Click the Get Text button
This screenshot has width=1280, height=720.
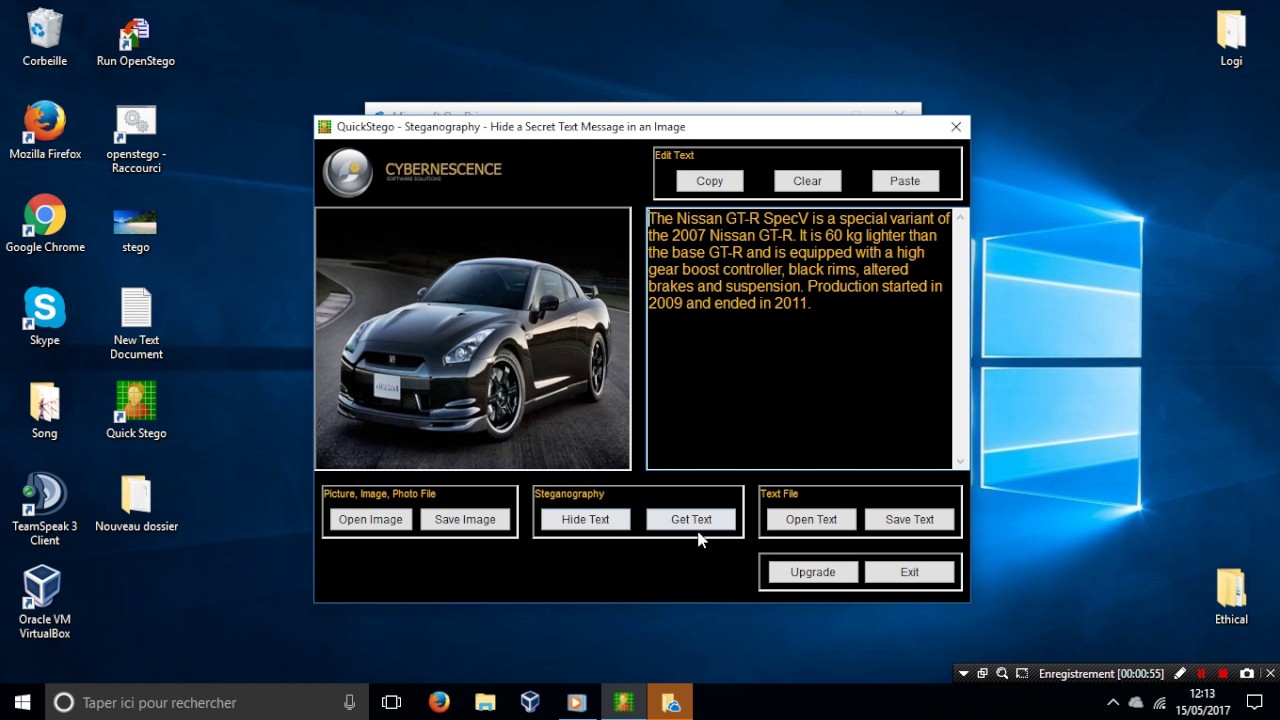[692, 520]
